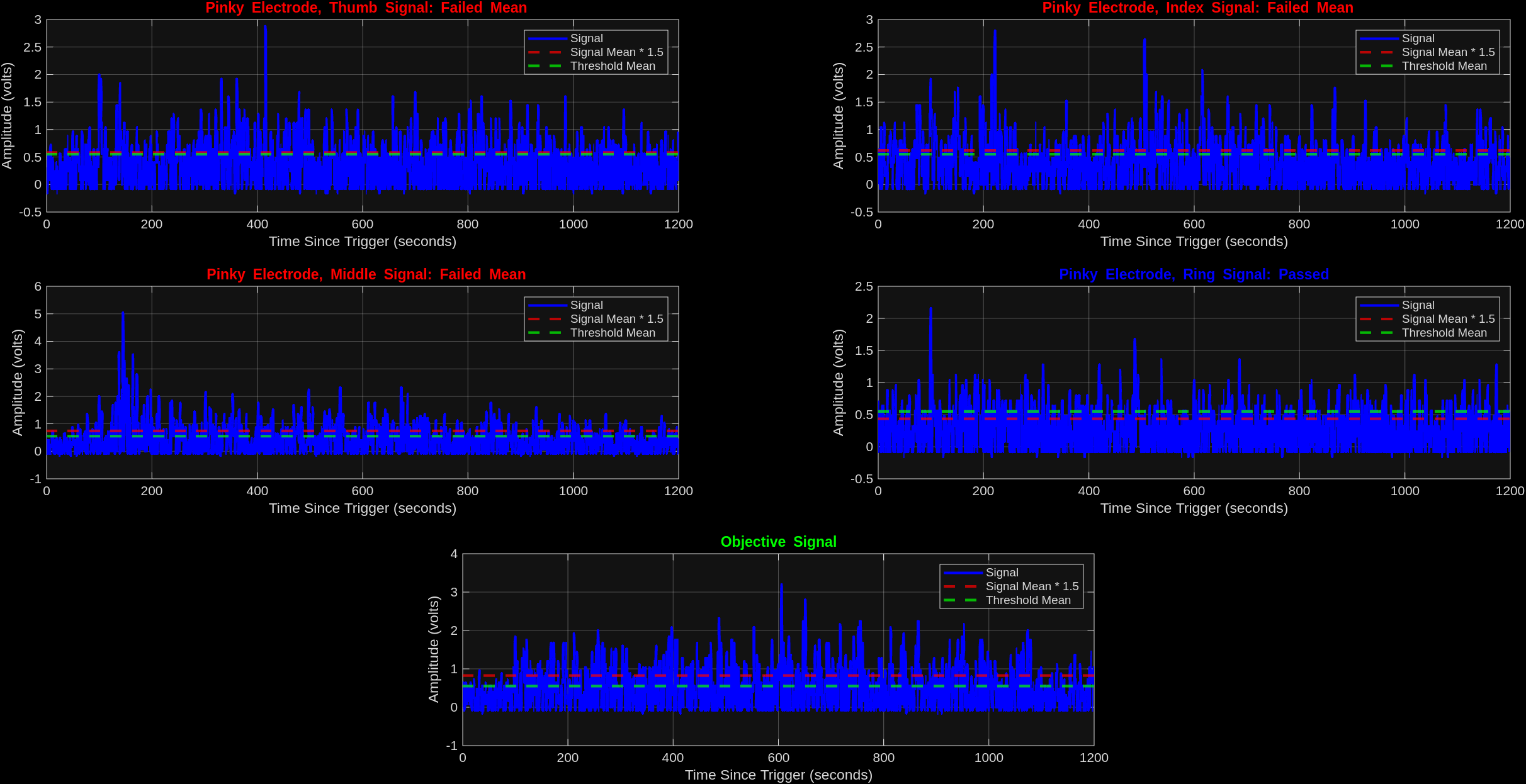Click red dashed line sample in Thumb legend
The width and height of the screenshot is (1526, 784).
tap(546, 53)
